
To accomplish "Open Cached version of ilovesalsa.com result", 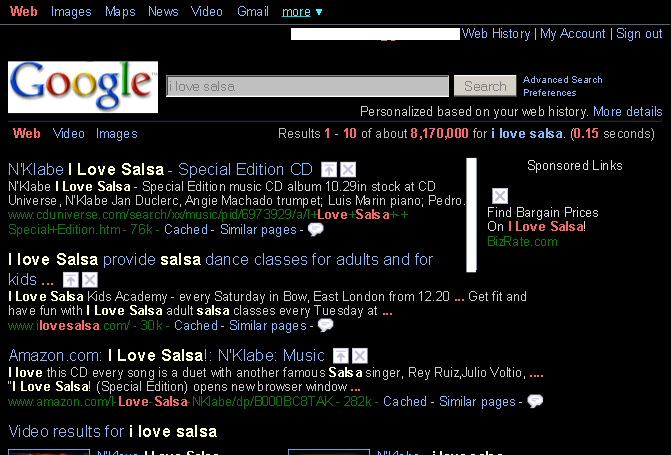I will coord(196,325).
